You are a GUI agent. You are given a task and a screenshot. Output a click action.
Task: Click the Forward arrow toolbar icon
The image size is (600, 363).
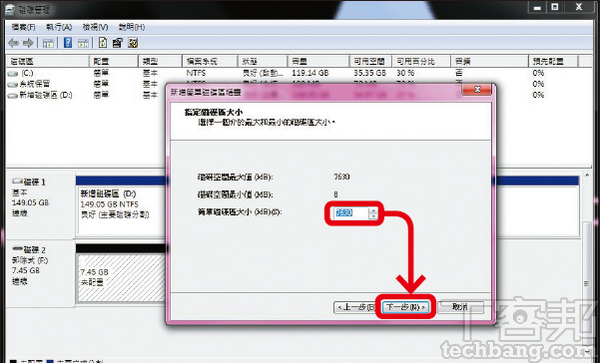pos(28,43)
